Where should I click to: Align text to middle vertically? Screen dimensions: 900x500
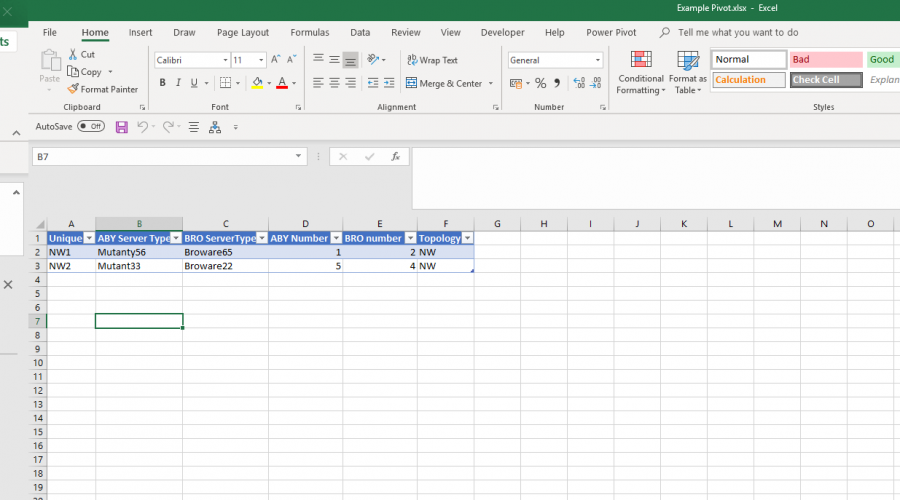[334, 59]
